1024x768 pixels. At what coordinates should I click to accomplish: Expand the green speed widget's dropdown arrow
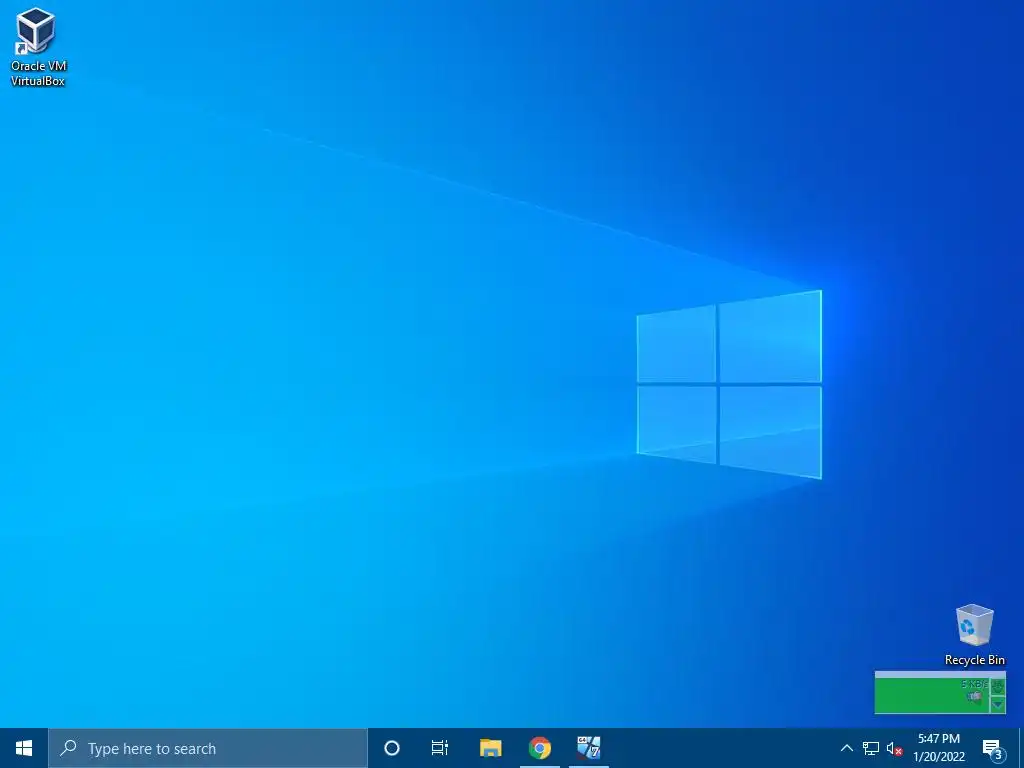[x=998, y=705]
